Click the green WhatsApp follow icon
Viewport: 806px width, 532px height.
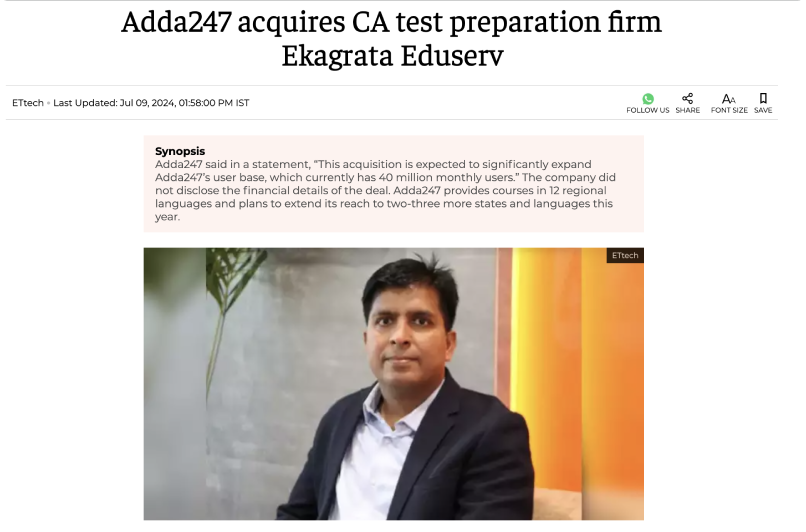coord(648,98)
